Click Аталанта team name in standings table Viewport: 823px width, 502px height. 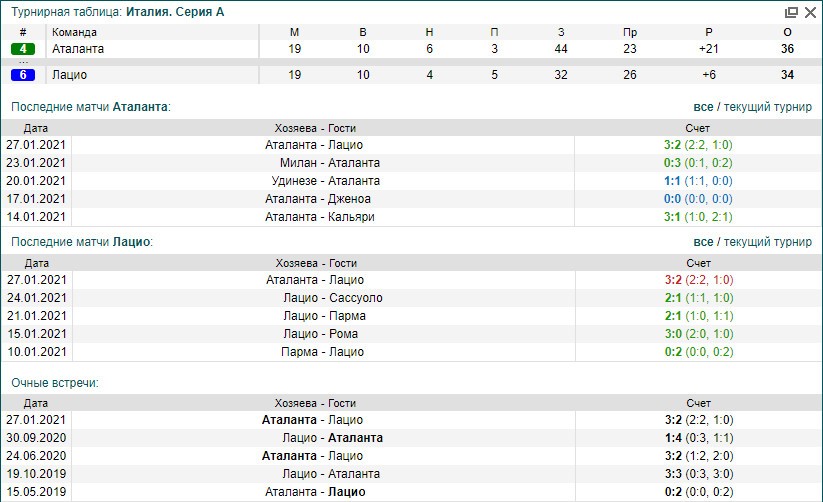point(78,49)
